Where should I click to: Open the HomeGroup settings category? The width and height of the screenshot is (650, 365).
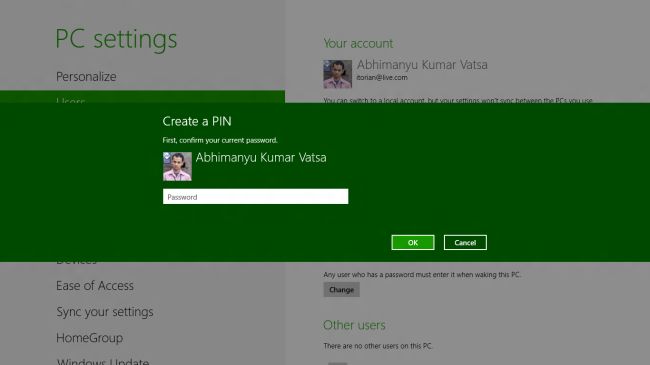coord(90,338)
